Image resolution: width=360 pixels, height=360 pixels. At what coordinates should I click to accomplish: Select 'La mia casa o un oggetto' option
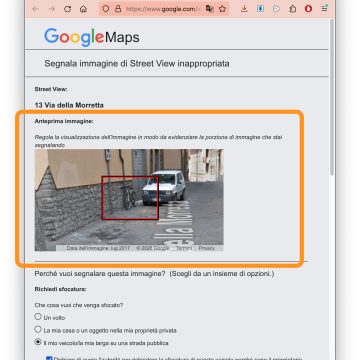(x=38, y=330)
